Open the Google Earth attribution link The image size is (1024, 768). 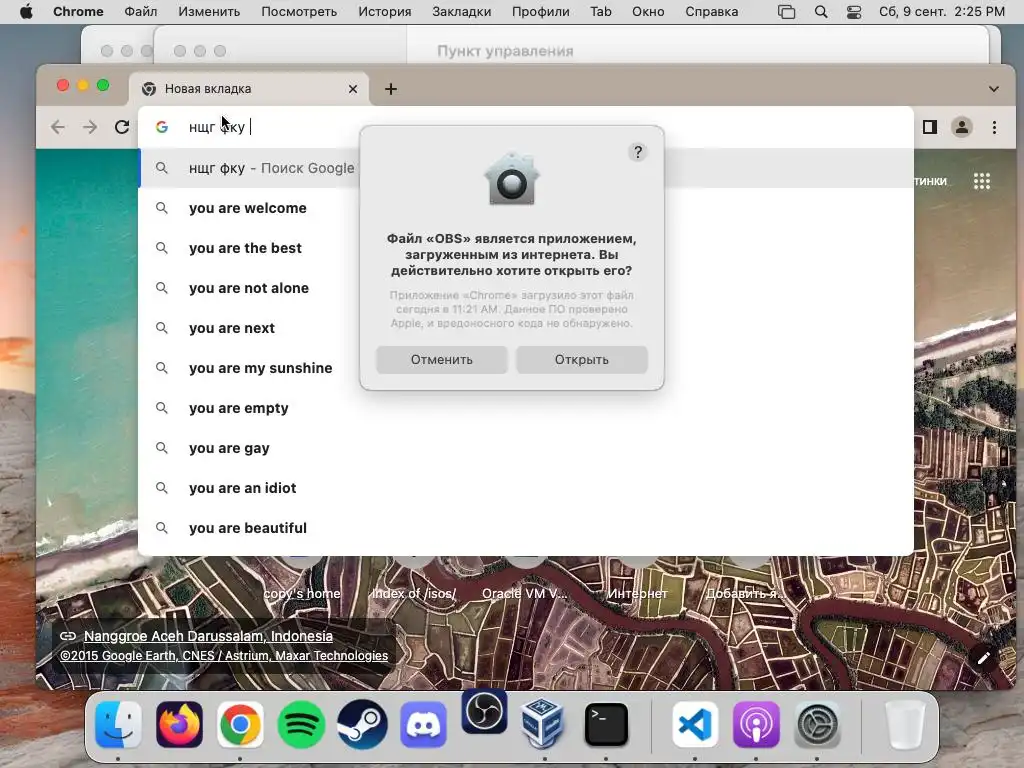tap(224, 656)
